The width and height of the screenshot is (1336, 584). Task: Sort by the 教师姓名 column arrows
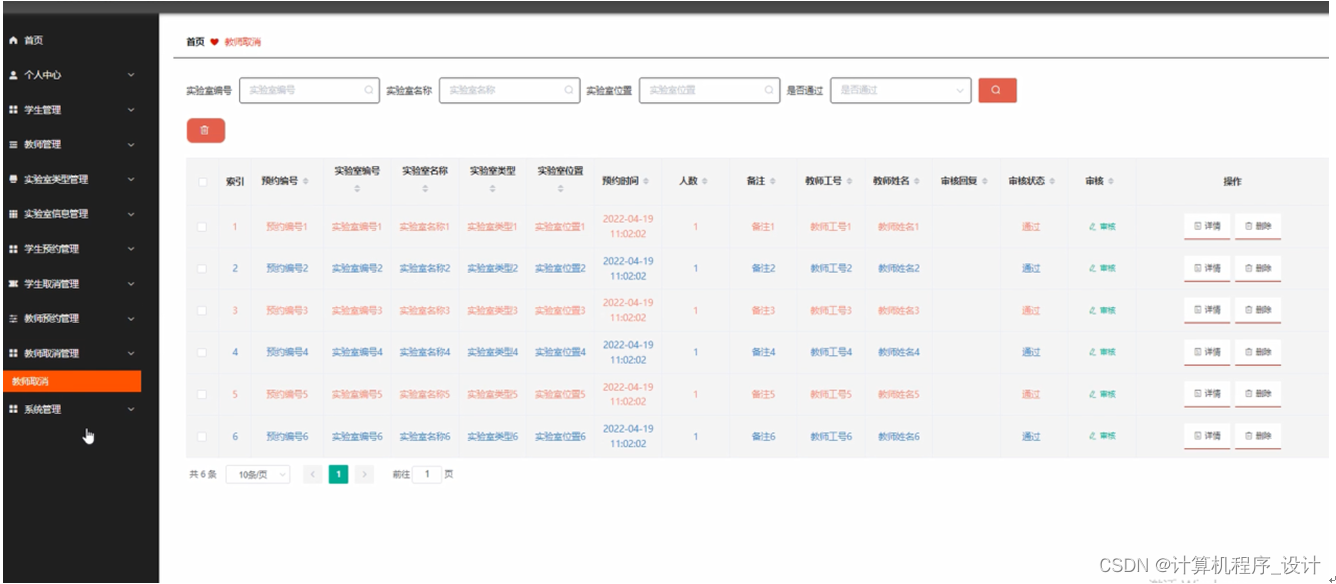tap(918, 182)
